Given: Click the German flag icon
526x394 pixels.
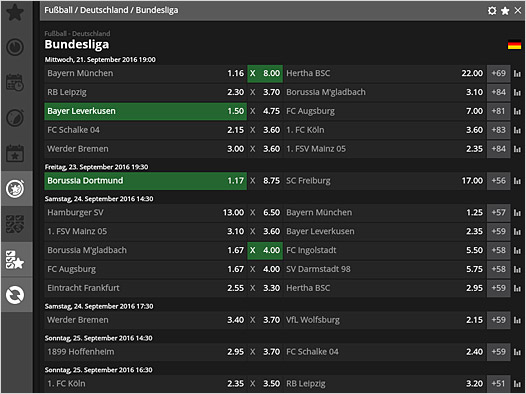Looking at the screenshot, I should (514, 45).
